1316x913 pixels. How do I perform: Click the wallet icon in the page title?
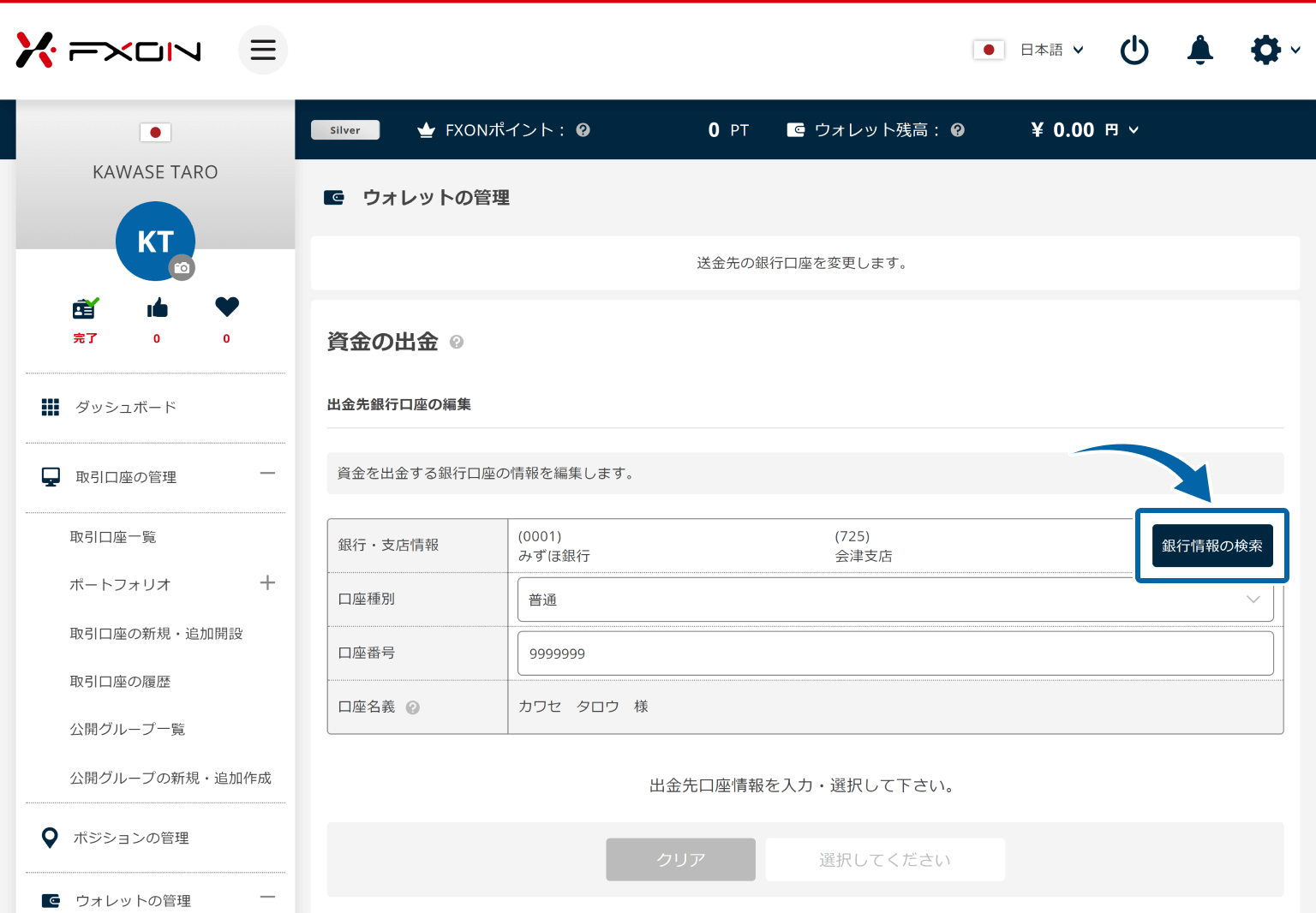333,198
